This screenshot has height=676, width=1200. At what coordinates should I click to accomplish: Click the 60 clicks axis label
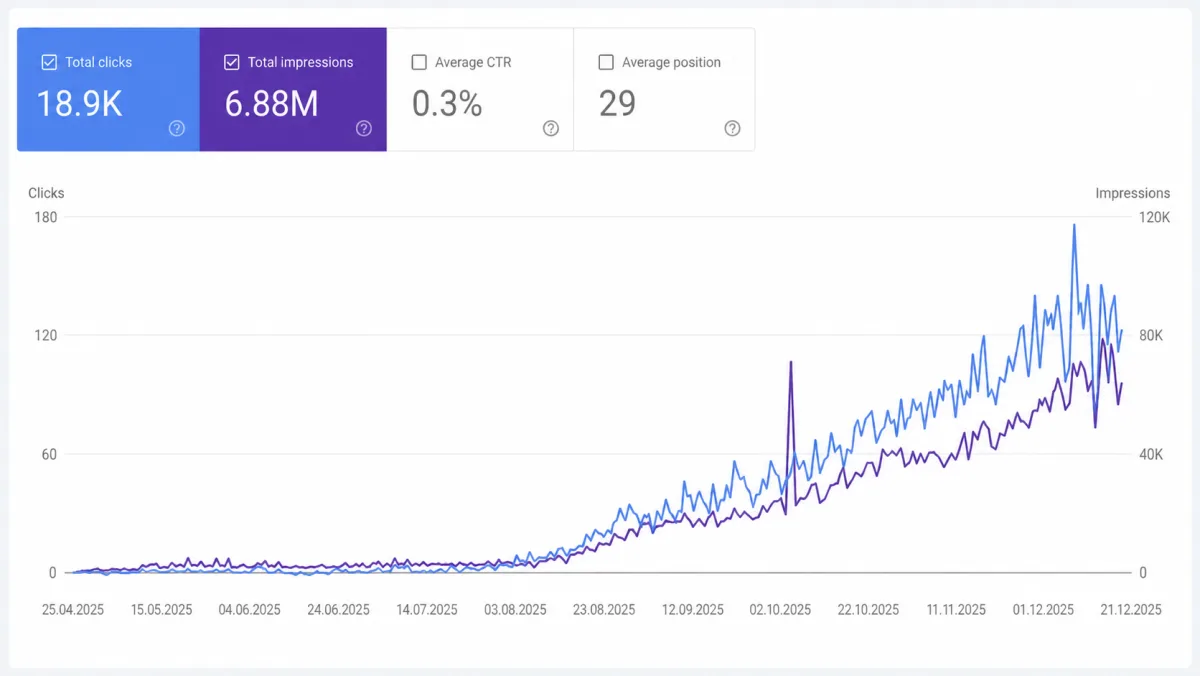pyautogui.click(x=49, y=454)
